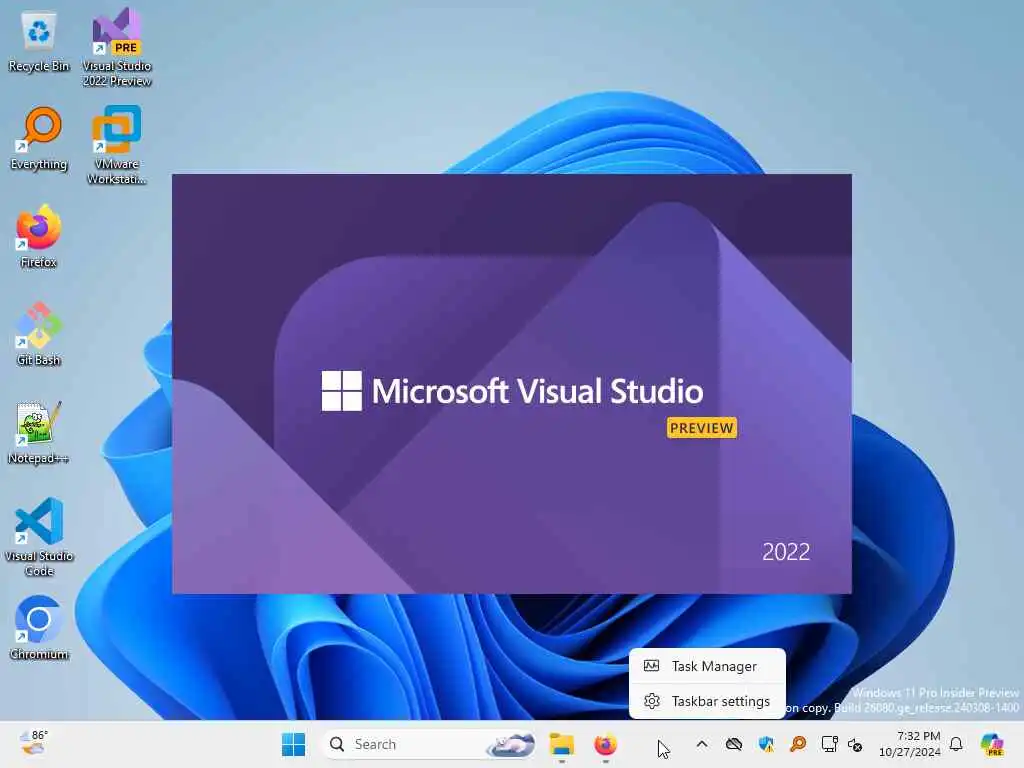Open the Windows Start menu

pyautogui.click(x=293, y=744)
